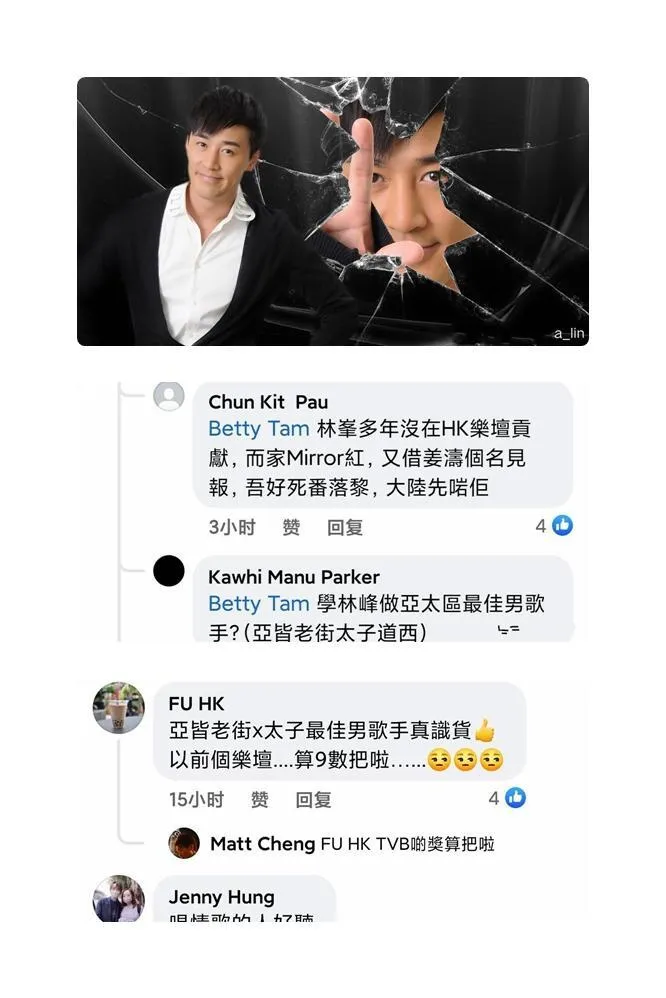View the broken-glass photo at the top
Viewport: 666px width, 998px height.
(333, 211)
